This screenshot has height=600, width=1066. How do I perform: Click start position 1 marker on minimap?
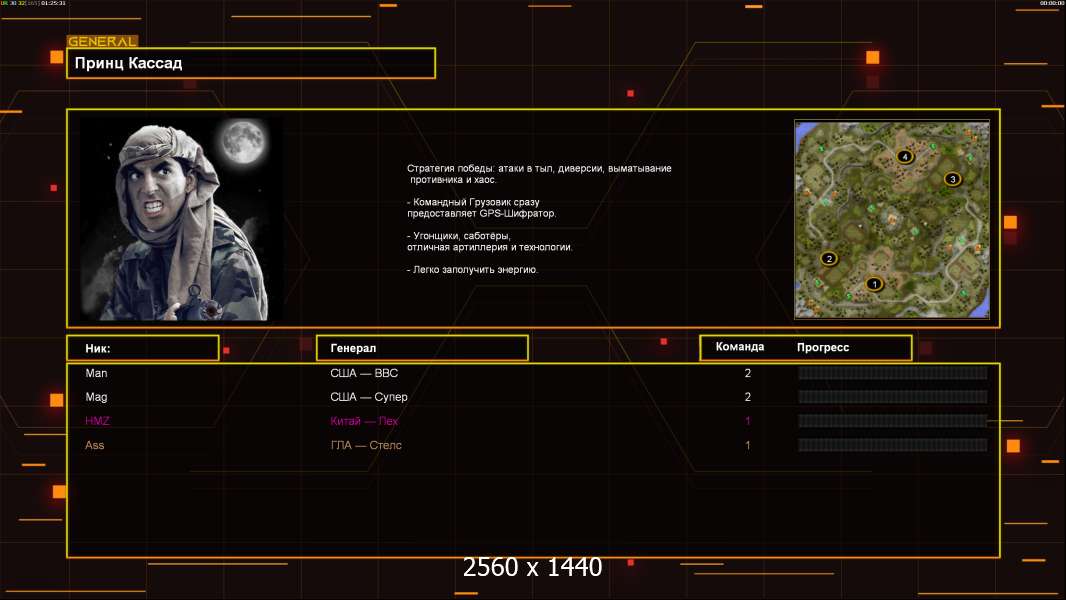875,284
